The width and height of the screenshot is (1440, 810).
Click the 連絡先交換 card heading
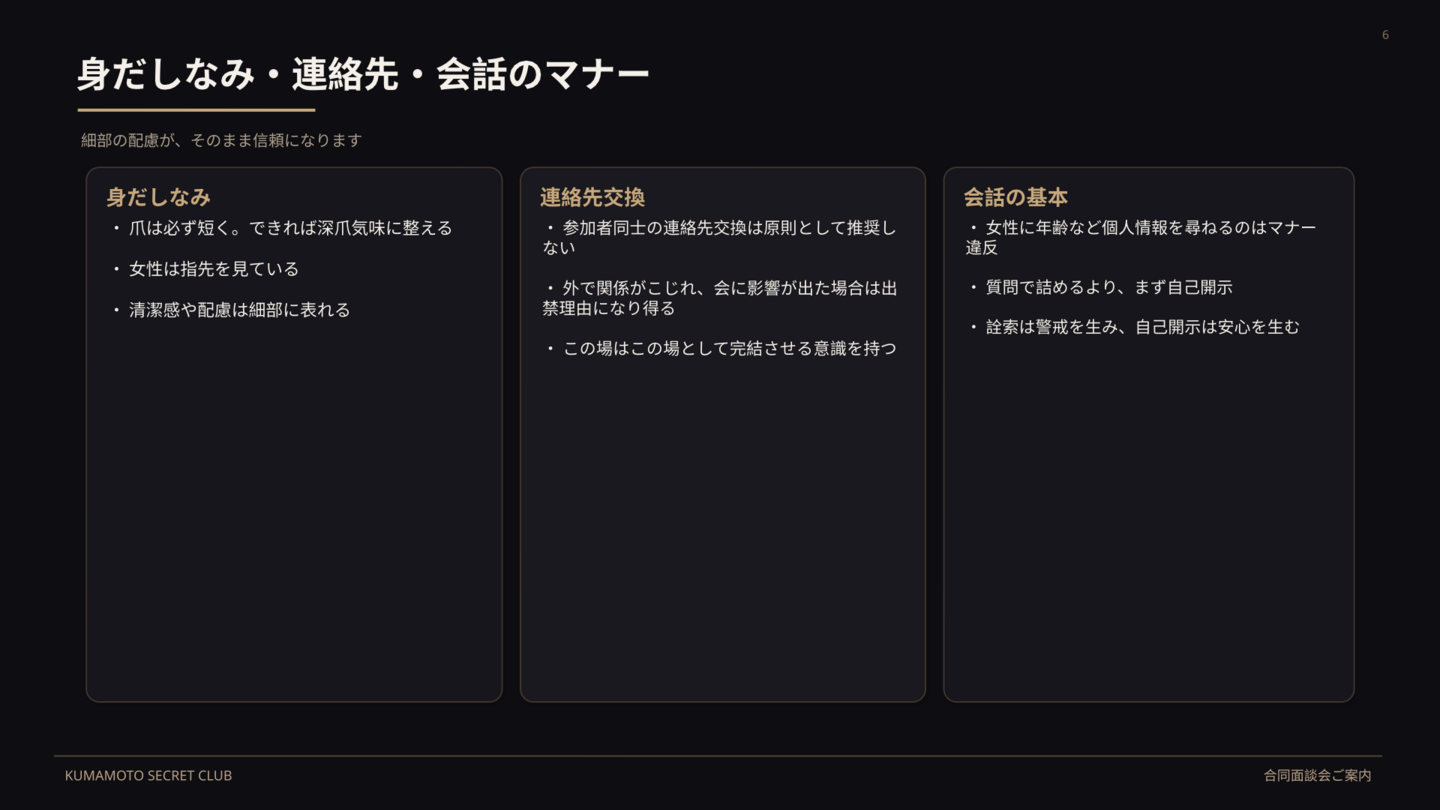[x=592, y=197]
